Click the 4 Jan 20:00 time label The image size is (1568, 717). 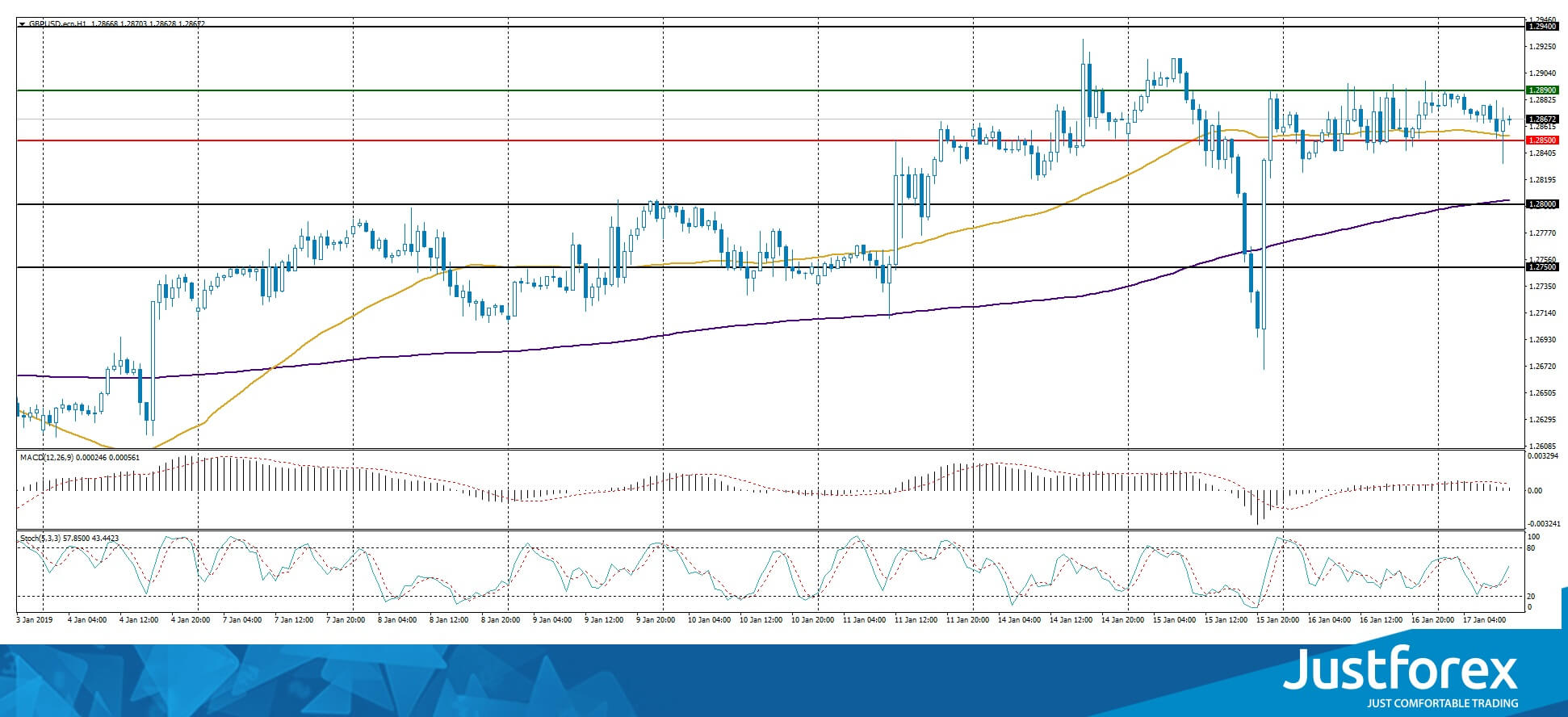pyautogui.click(x=191, y=620)
